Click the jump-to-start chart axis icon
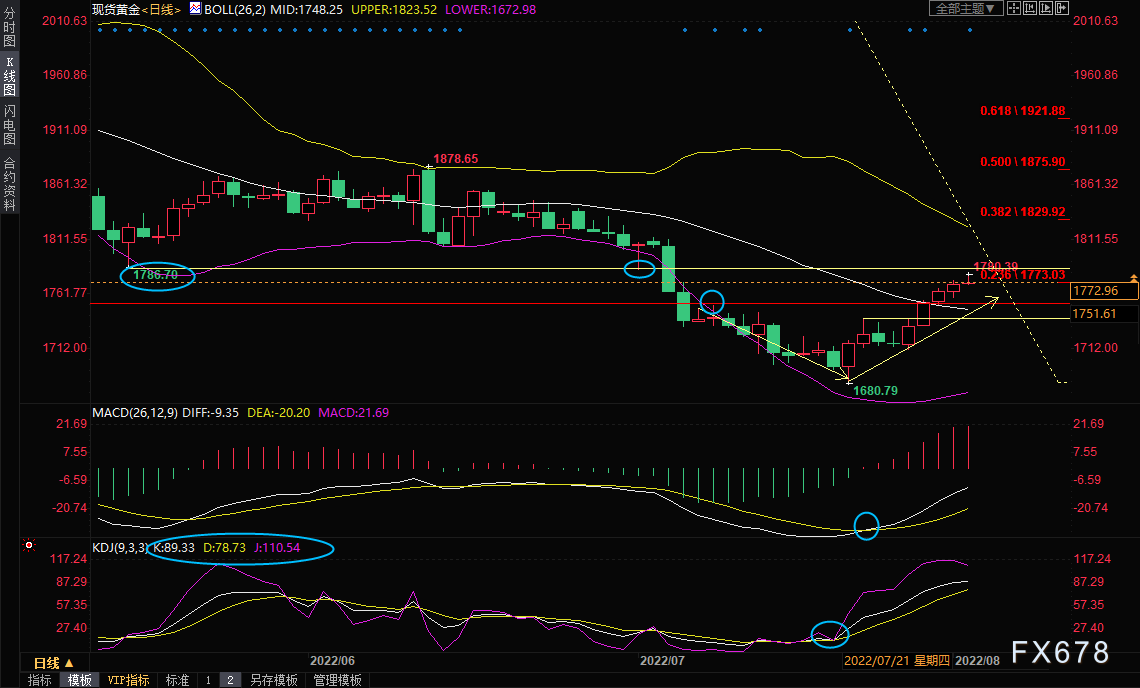Screen dimensions: 1140x688 click(1029, 8)
